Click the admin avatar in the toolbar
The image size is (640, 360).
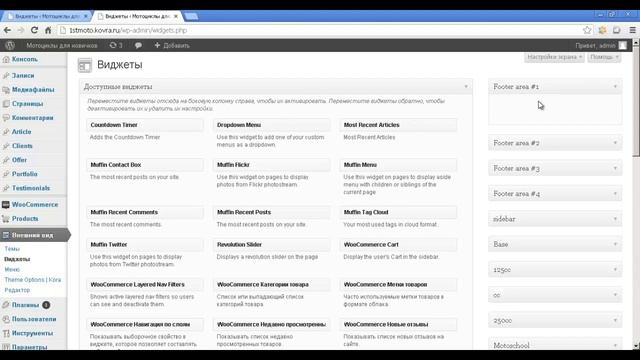point(622,45)
